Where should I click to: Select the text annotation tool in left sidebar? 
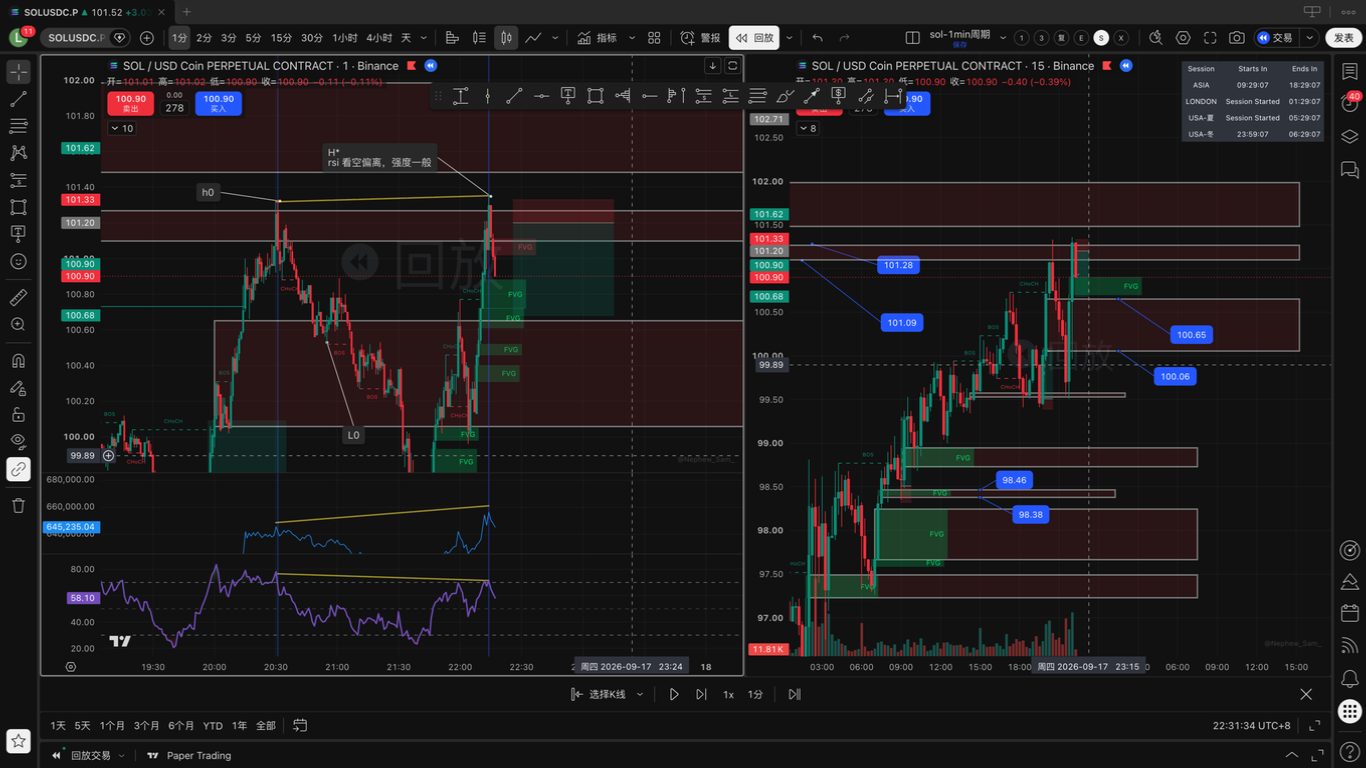(x=18, y=234)
